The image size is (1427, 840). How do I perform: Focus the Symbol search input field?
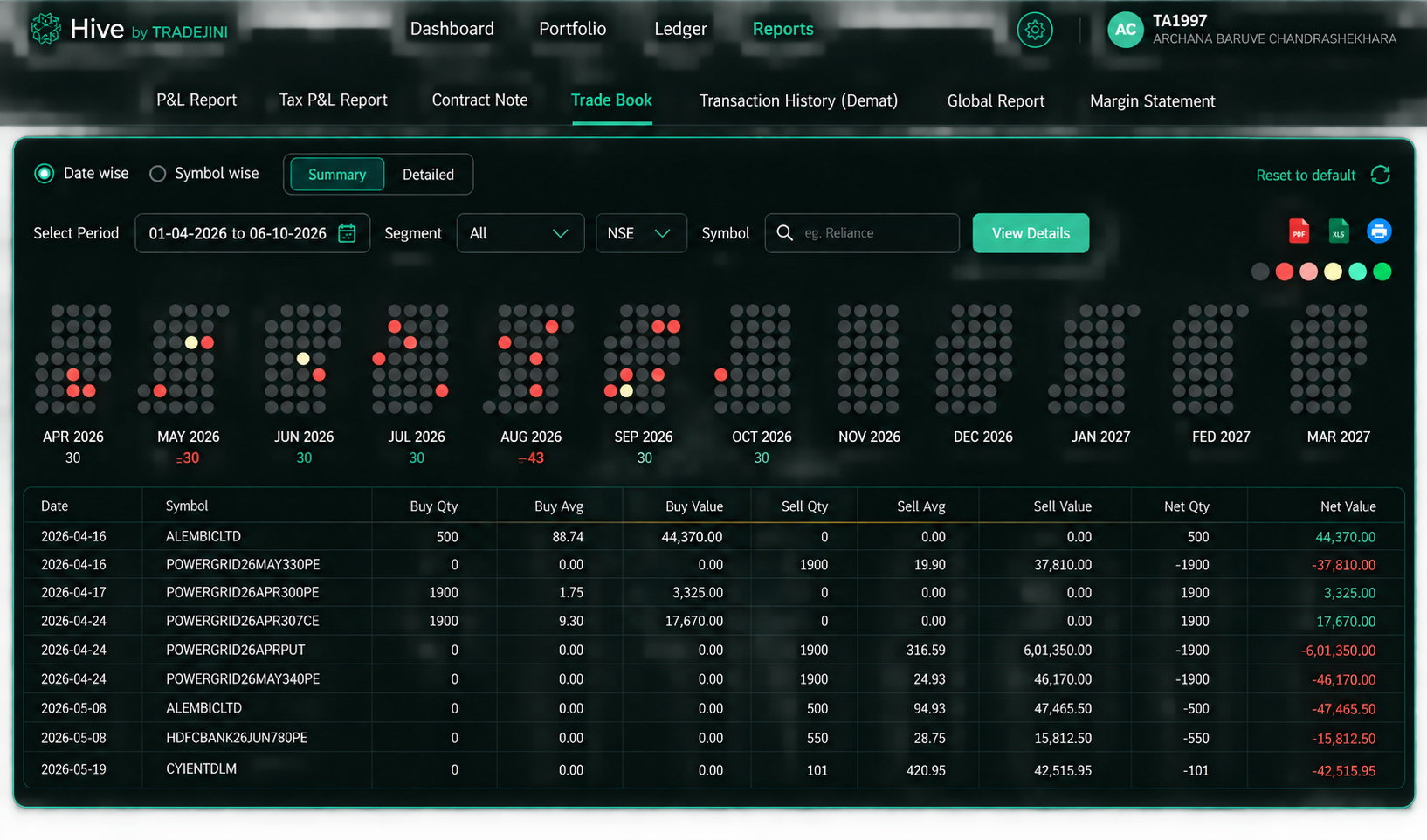point(862,233)
